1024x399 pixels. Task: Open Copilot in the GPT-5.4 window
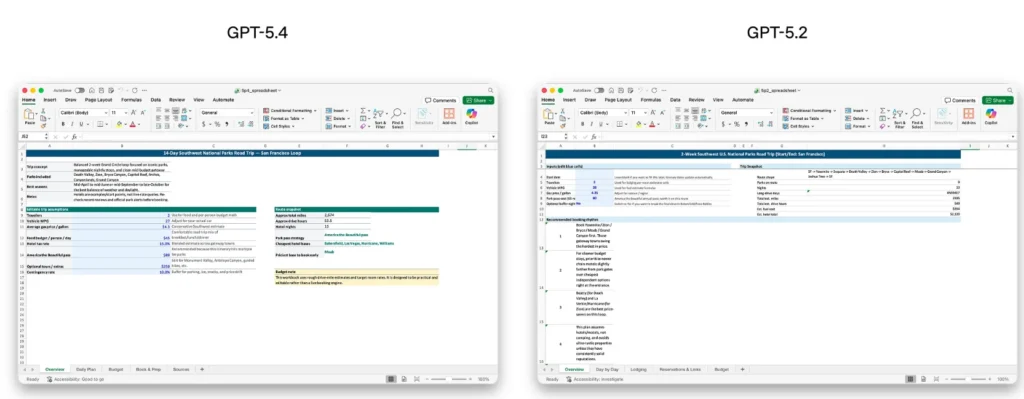click(x=472, y=116)
